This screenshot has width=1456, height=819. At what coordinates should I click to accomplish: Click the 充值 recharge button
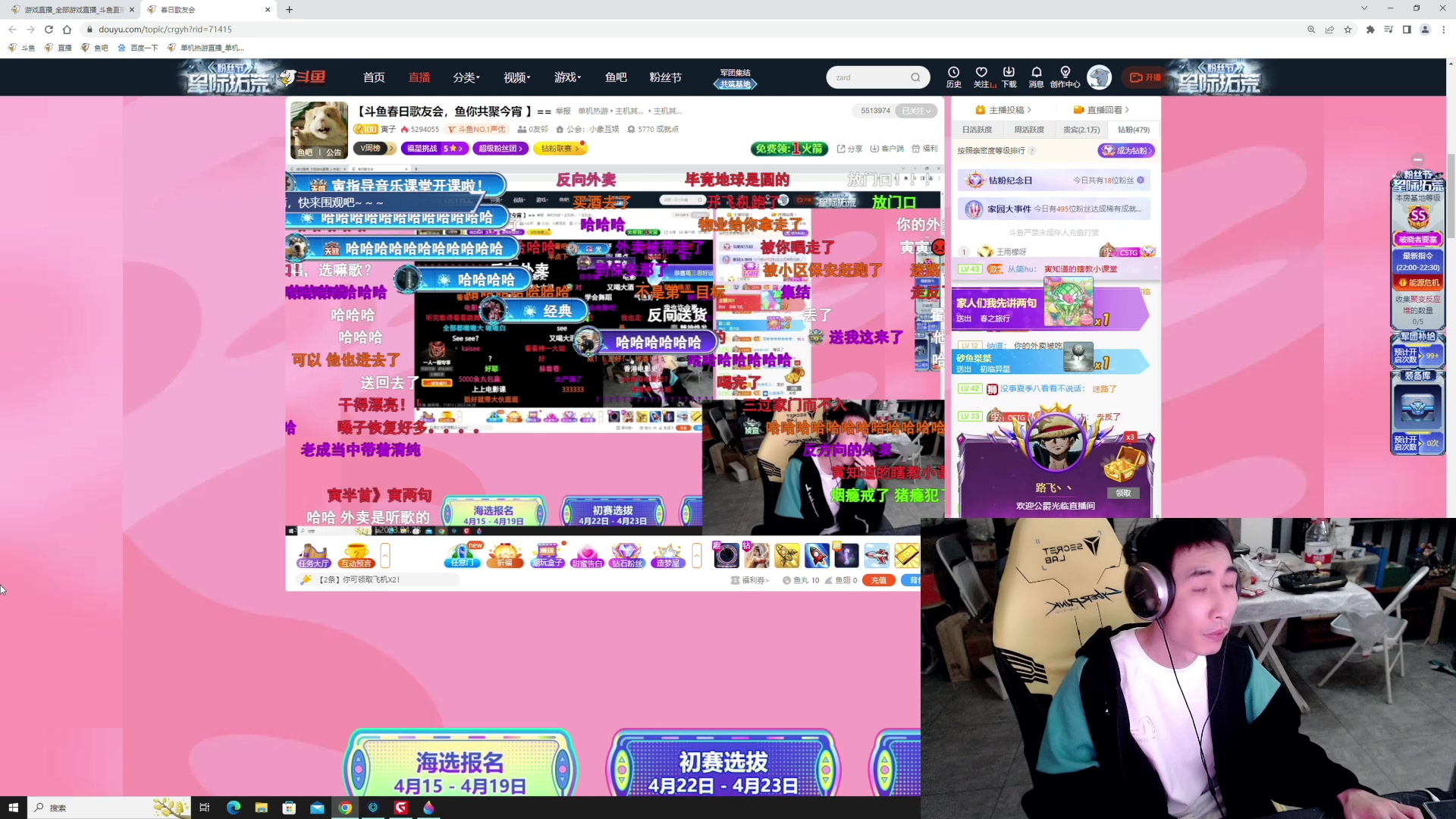(878, 580)
